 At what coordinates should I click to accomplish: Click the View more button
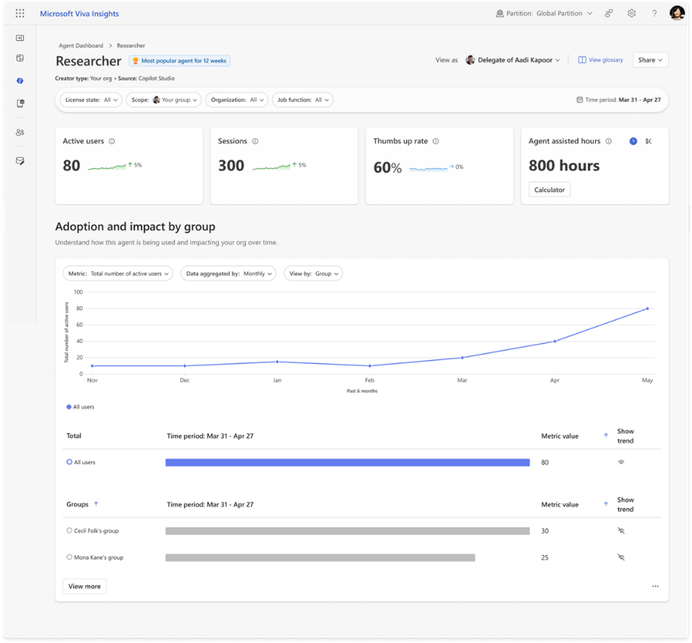click(84, 586)
